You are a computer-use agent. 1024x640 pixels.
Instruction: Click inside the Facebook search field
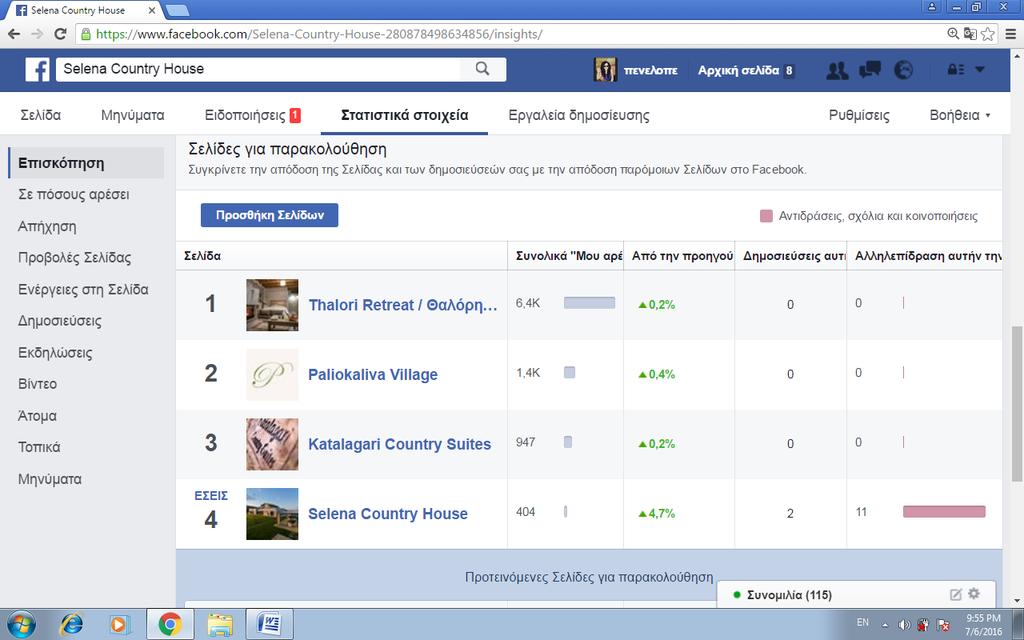tap(258, 69)
